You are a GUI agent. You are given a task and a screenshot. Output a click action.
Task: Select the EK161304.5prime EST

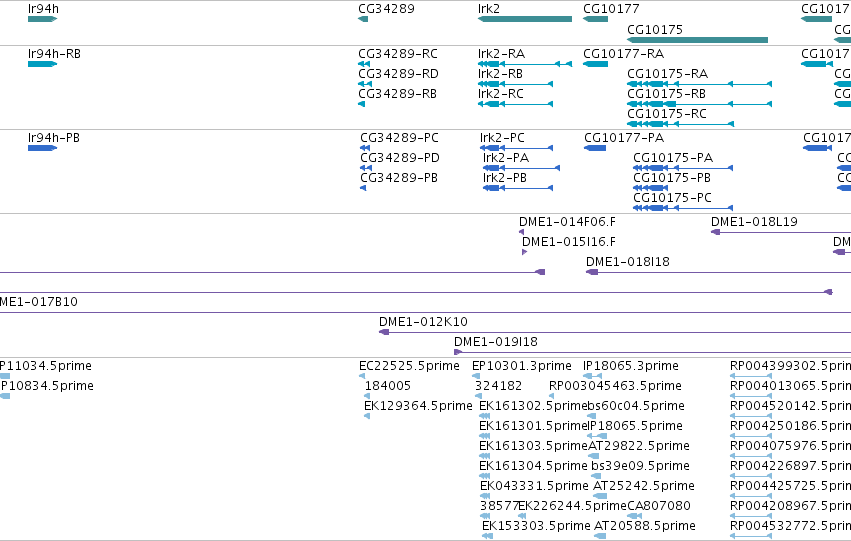(485, 476)
